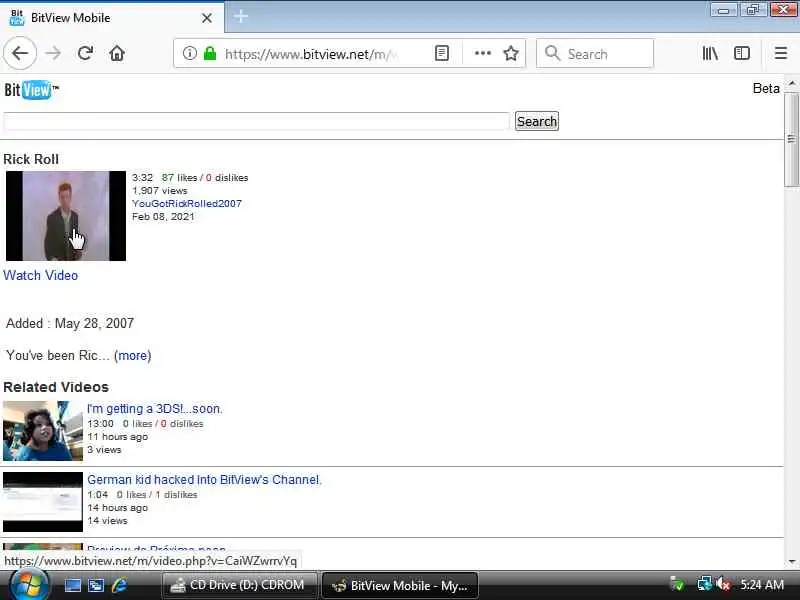The width and height of the screenshot is (800, 600).
Task: Click the network tray icon
Action: [x=704, y=584]
